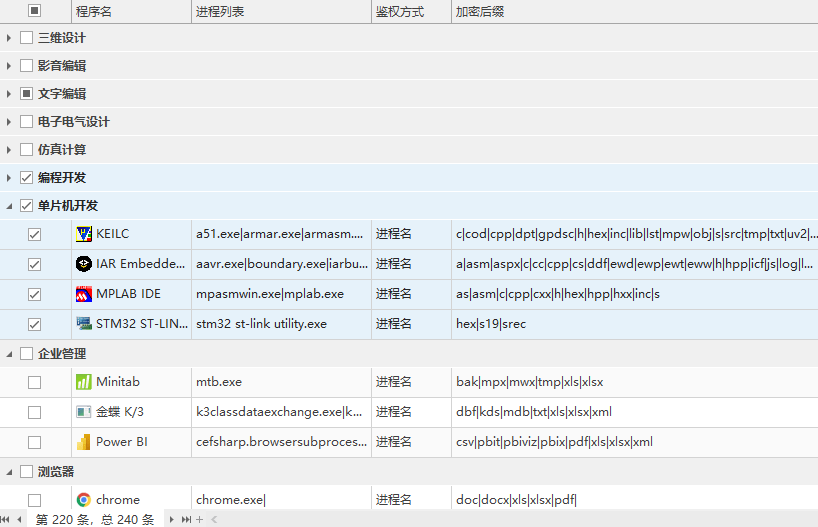Click the chrome browser icon
The width and height of the screenshot is (818, 527).
point(83,500)
